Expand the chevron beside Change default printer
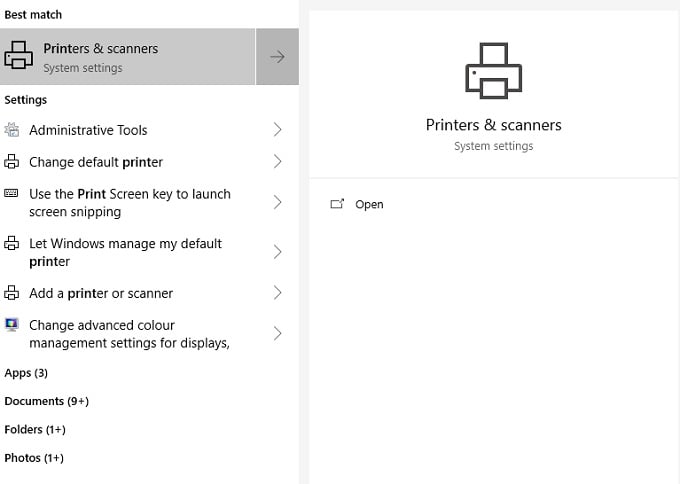Screen dimensions: 680x484 tap(277, 162)
